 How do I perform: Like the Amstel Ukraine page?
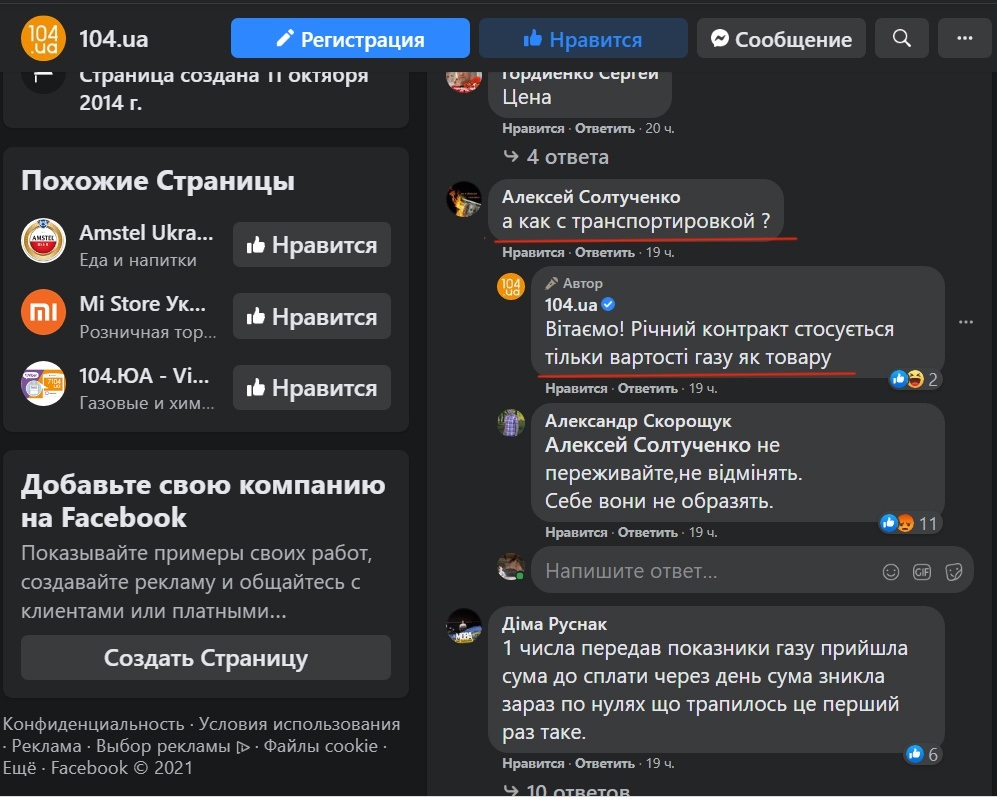(312, 245)
